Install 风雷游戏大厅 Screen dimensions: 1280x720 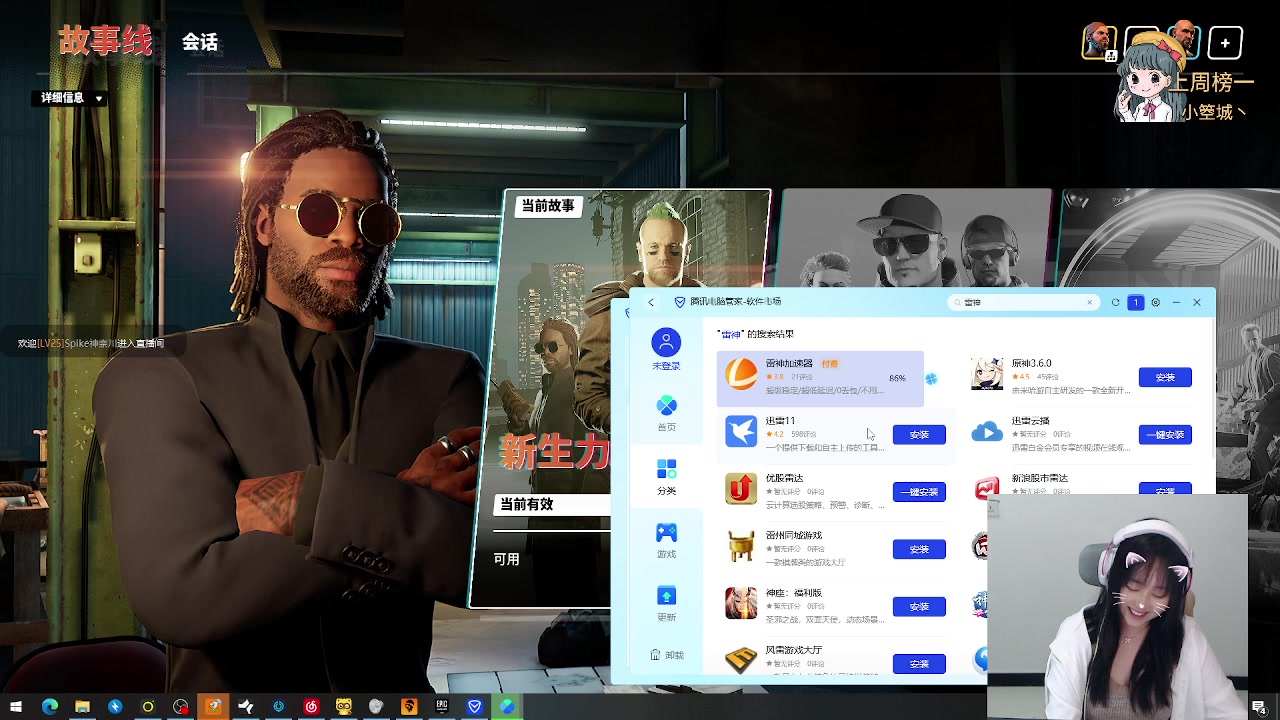click(919, 664)
